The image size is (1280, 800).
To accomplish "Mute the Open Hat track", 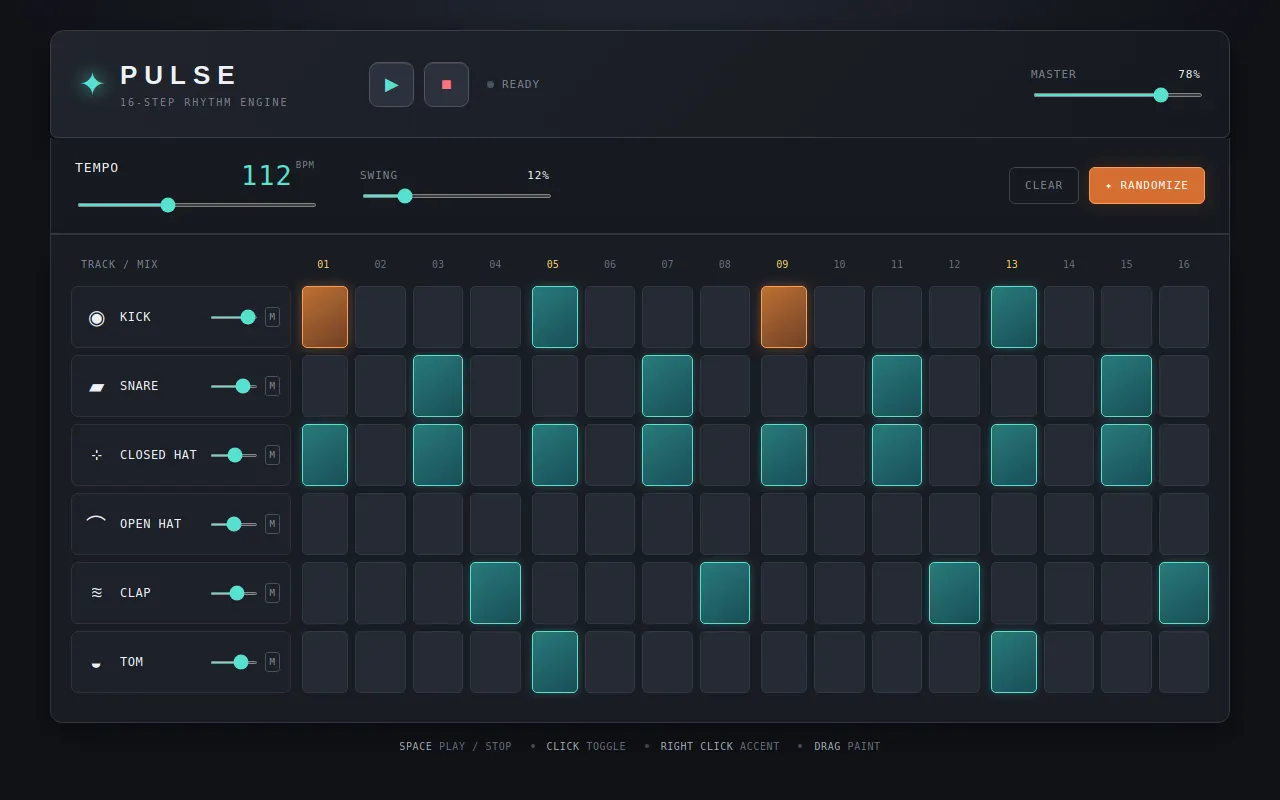I will 272,524.
